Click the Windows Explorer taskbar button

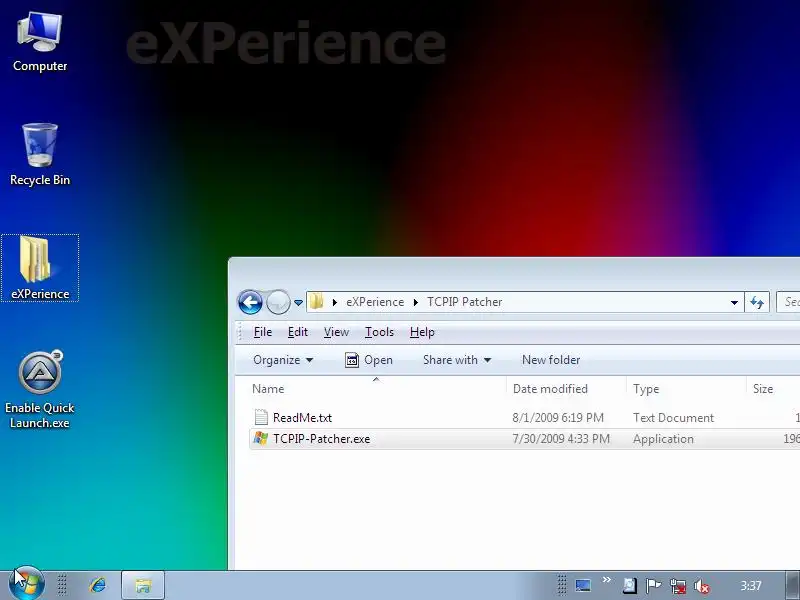[x=143, y=585]
